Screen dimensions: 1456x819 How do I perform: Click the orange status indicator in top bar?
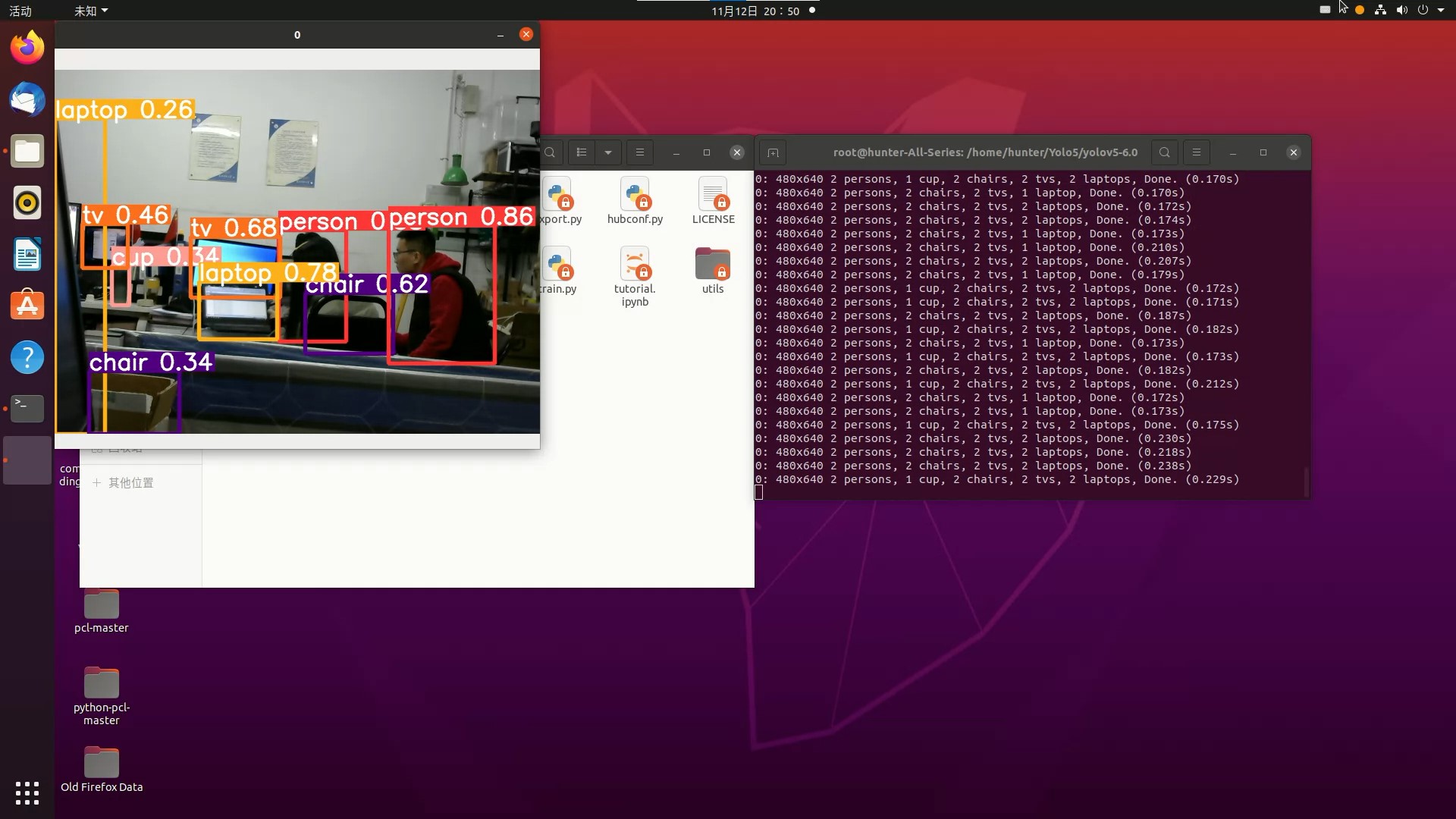tap(1360, 11)
